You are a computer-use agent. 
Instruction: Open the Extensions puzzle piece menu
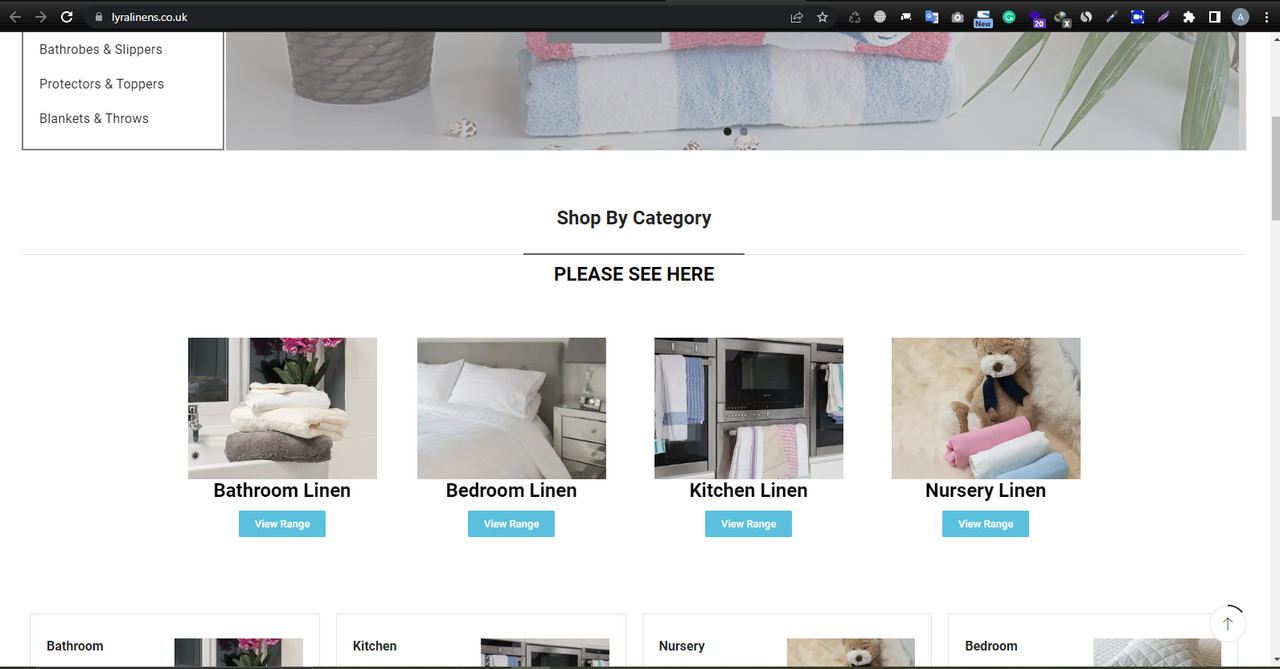point(1188,17)
